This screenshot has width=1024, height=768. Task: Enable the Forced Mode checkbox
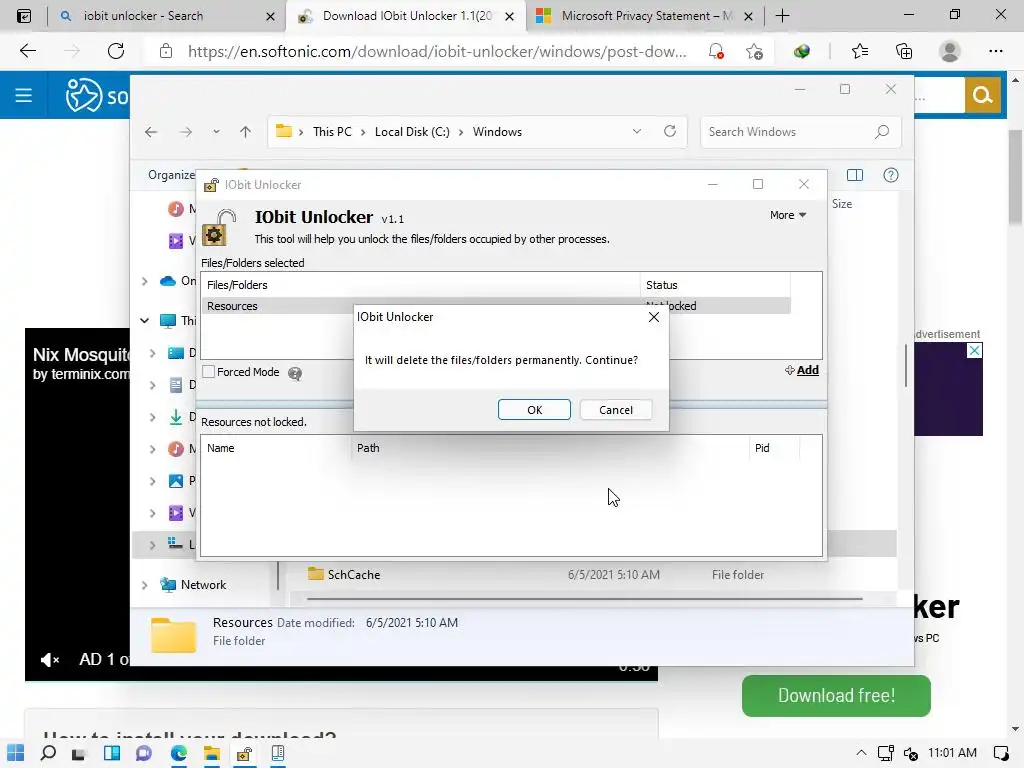click(208, 372)
